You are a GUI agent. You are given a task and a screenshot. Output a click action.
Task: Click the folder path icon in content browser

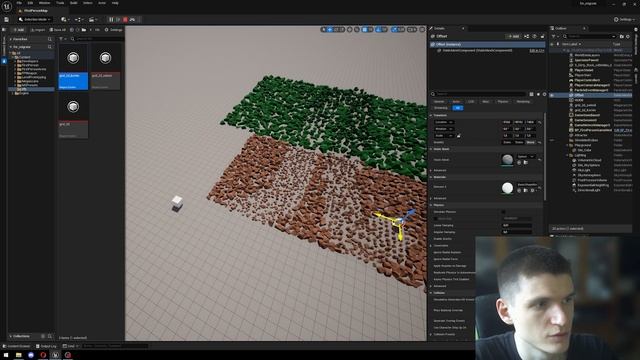(84, 30)
